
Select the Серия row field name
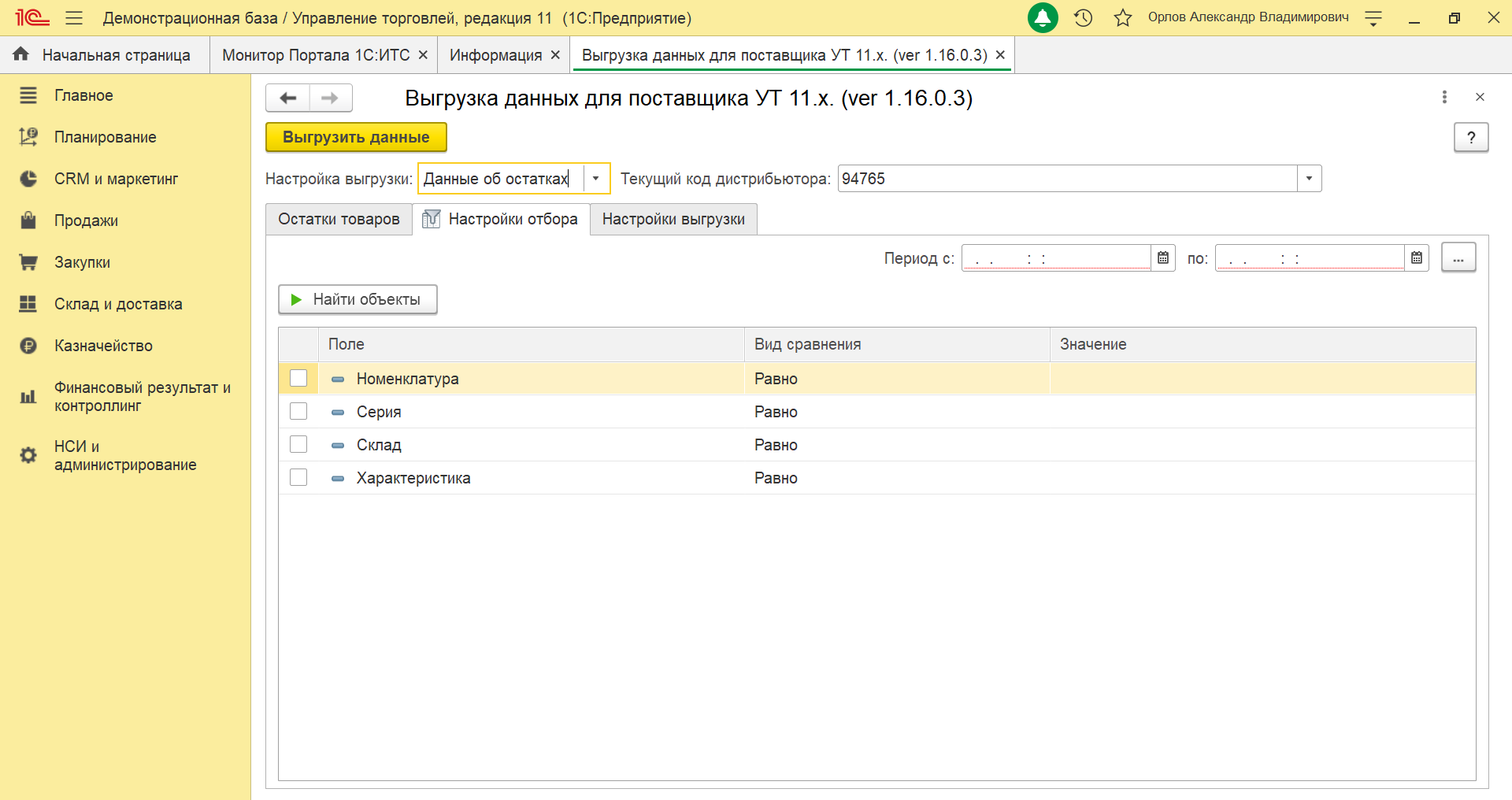pyautogui.click(x=379, y=412)
